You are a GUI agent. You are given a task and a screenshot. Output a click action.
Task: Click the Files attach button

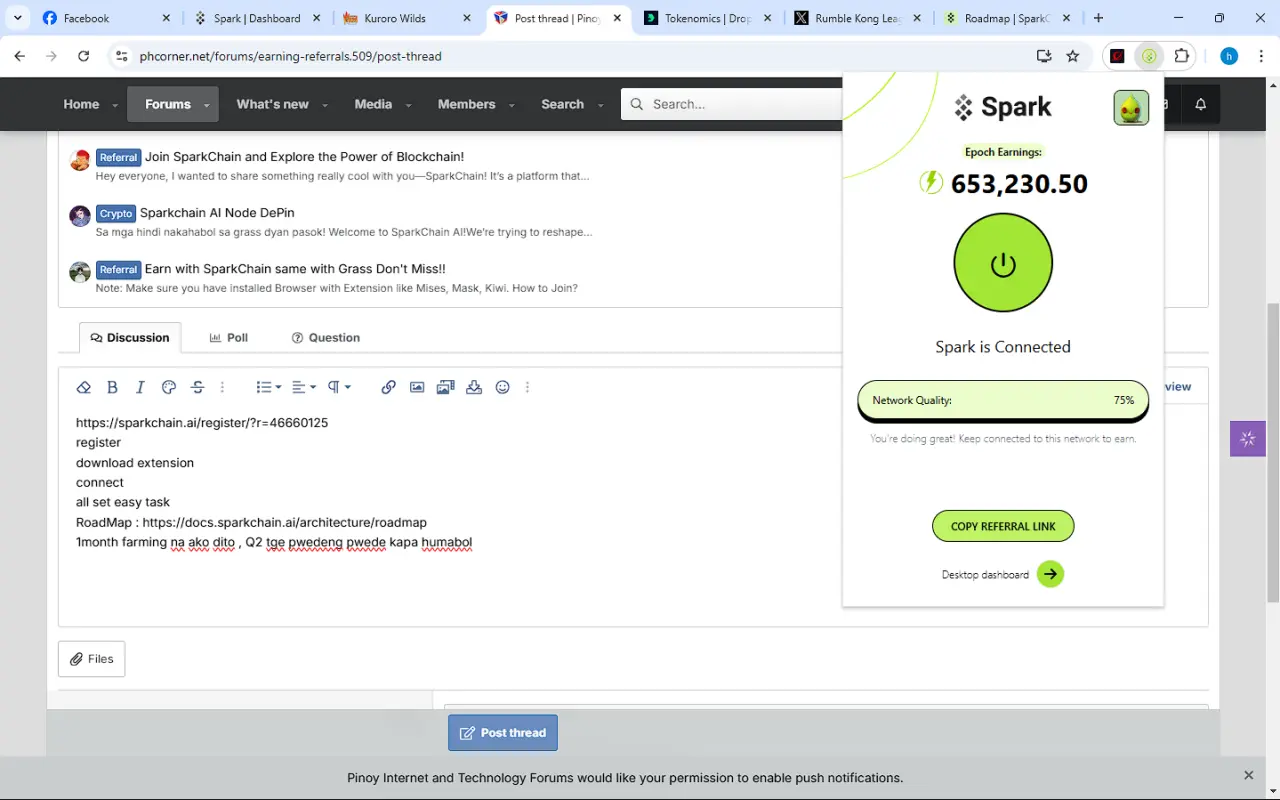pos(92,659)
